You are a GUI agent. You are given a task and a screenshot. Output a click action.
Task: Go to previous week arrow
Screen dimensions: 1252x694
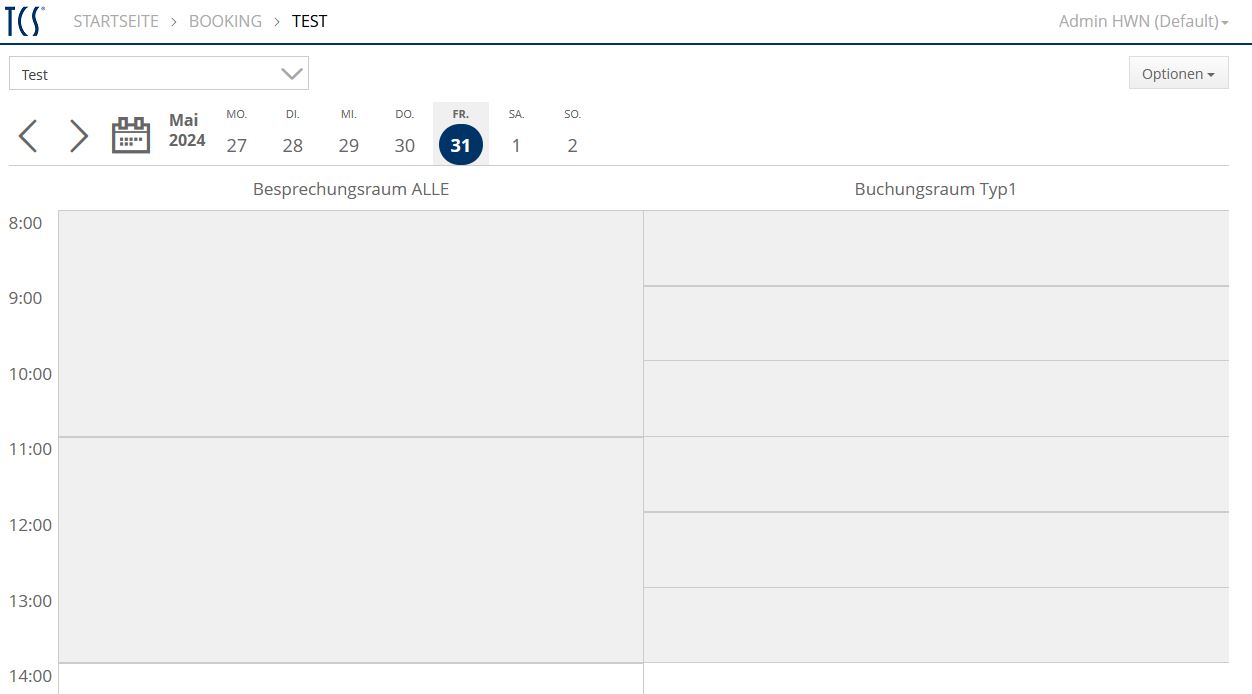tap(28, 136)
